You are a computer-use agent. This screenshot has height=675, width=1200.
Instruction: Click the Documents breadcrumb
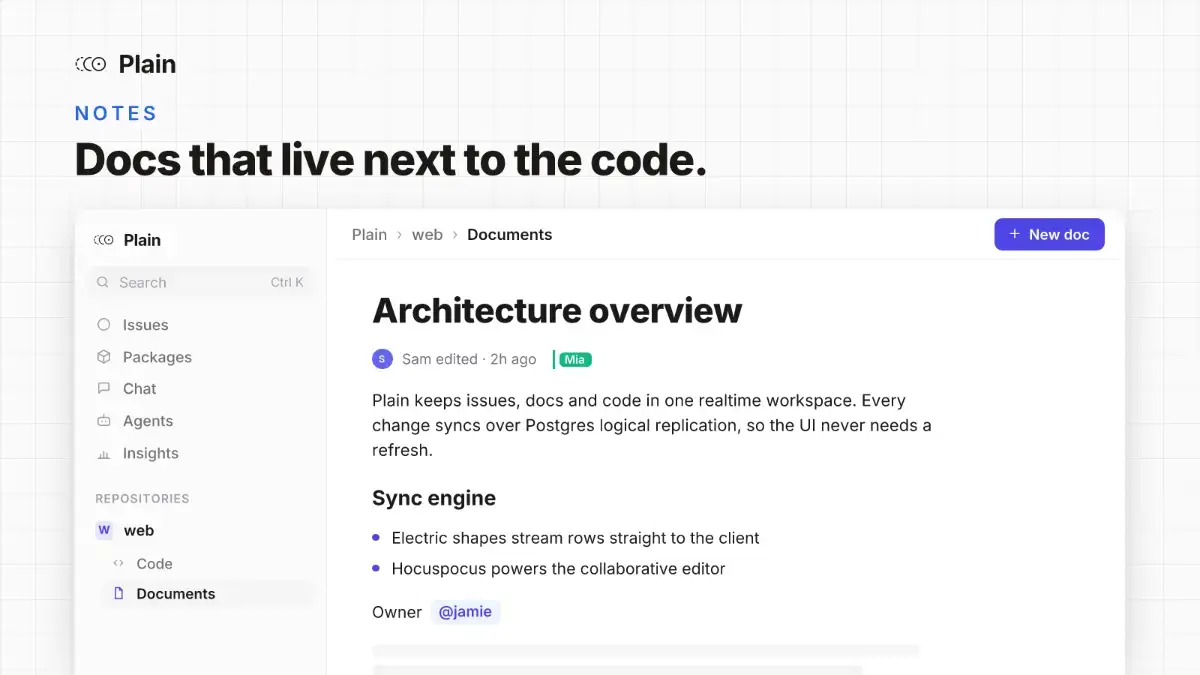point(509,235)
